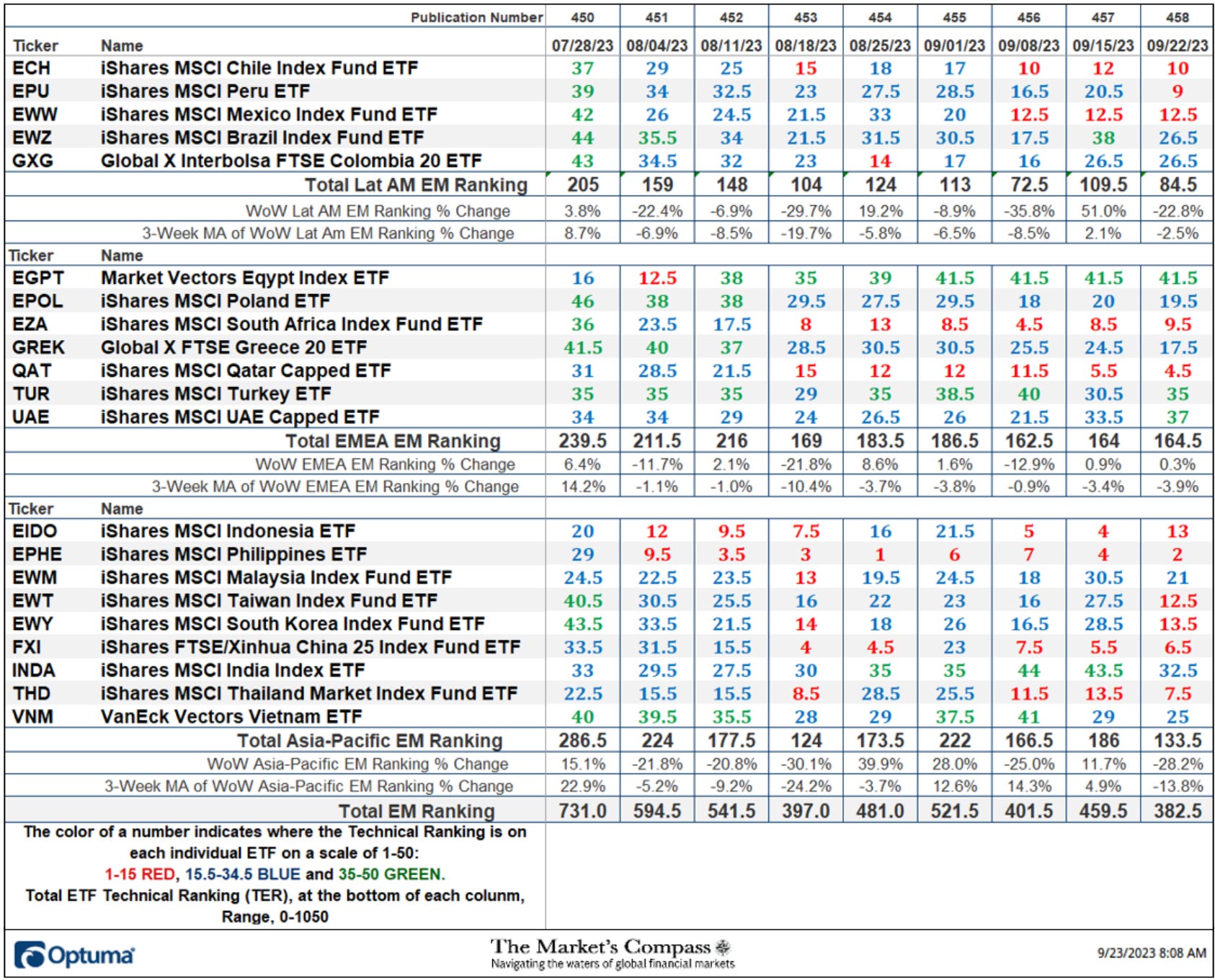Viewport: 1215px width, 980px height.
Task: Click 3-Week MA of WoW EMEA label
Action: (335, 487)
